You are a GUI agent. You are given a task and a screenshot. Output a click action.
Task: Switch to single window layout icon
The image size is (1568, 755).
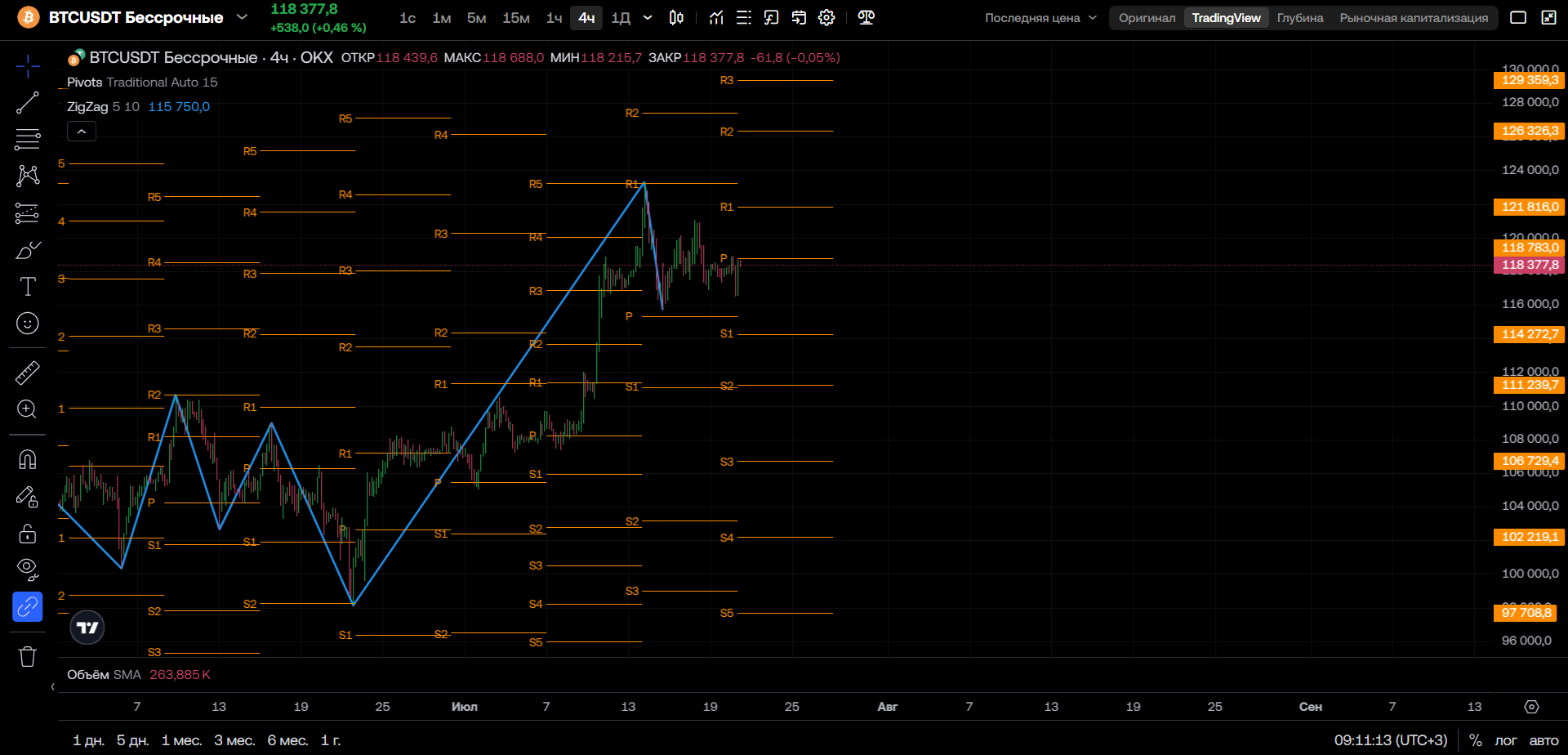pos(1518,17)
